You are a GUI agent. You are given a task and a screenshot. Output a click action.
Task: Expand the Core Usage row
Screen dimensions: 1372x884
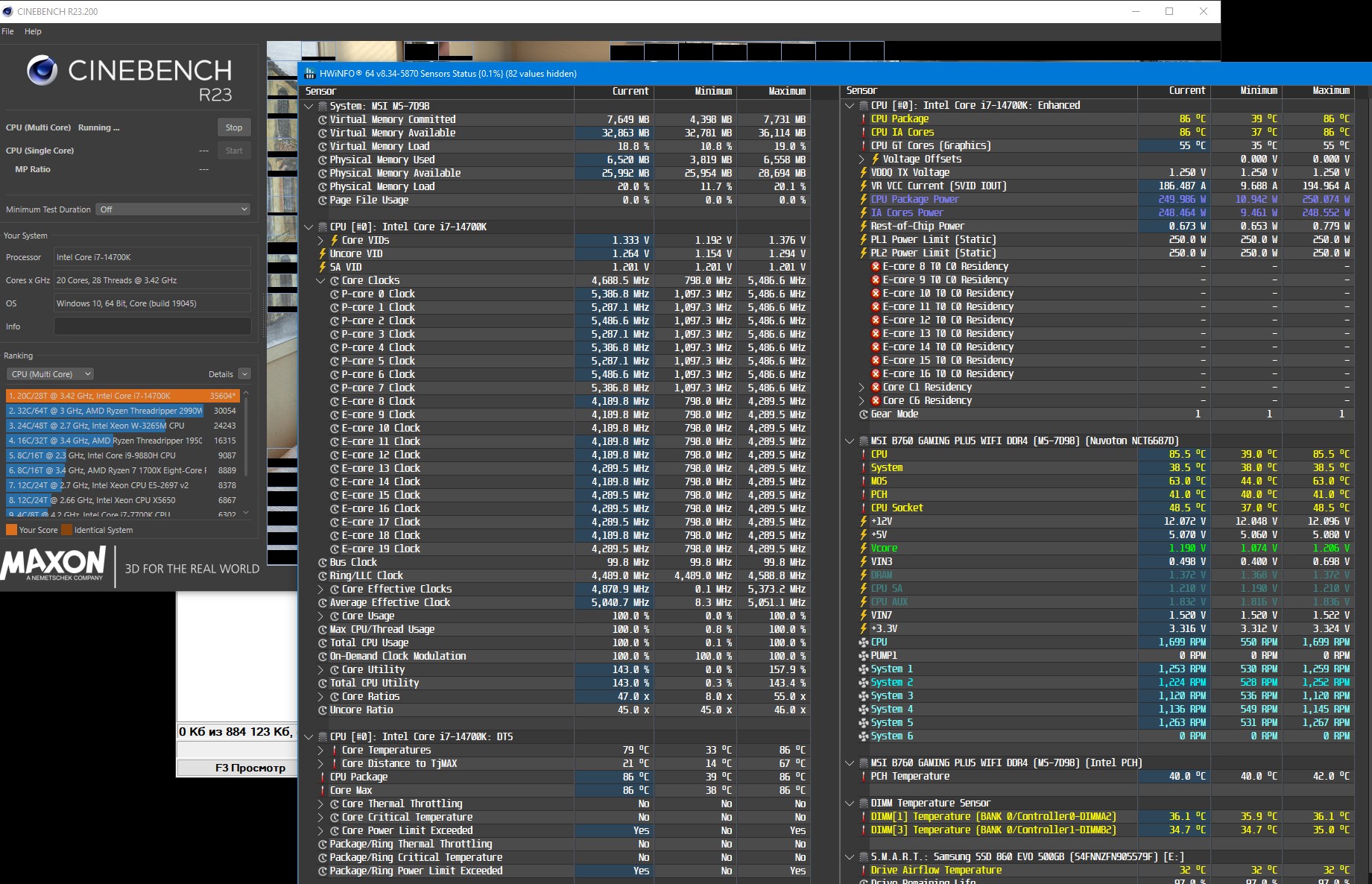pyautogui.click(x=320, y=616)
